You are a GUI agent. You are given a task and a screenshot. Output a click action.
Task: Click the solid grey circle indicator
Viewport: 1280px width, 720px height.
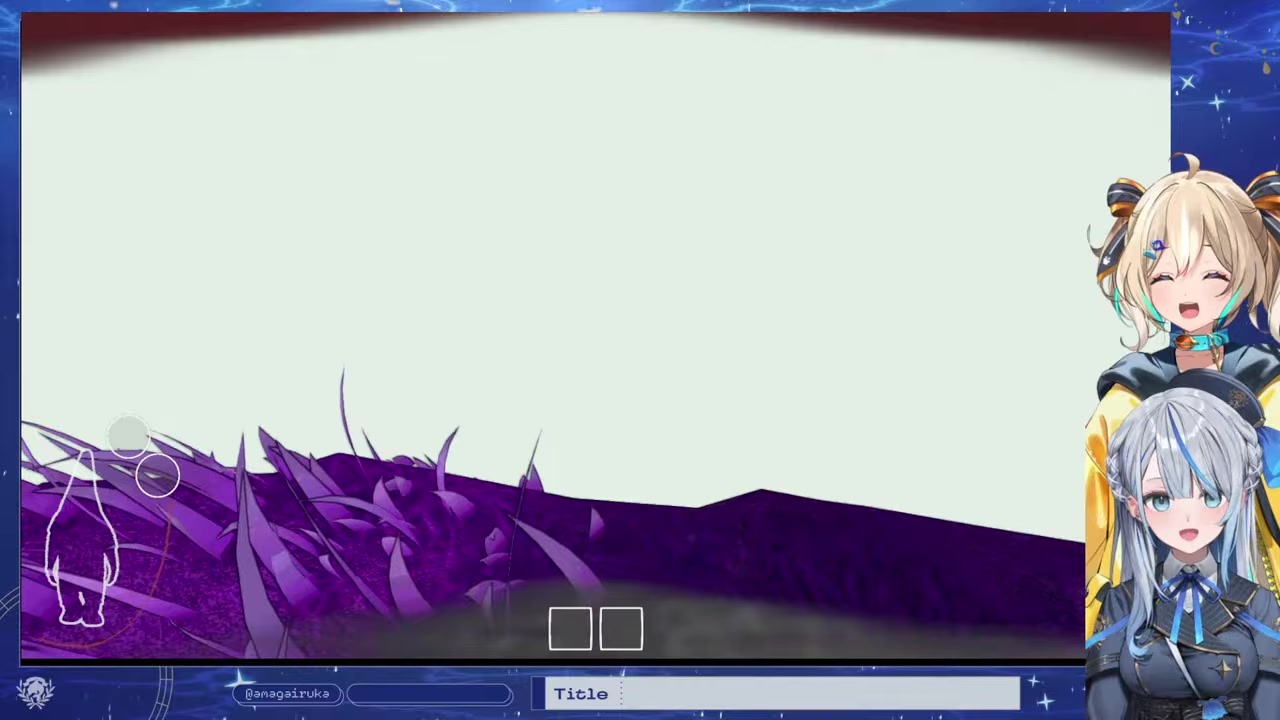point(128,435)
